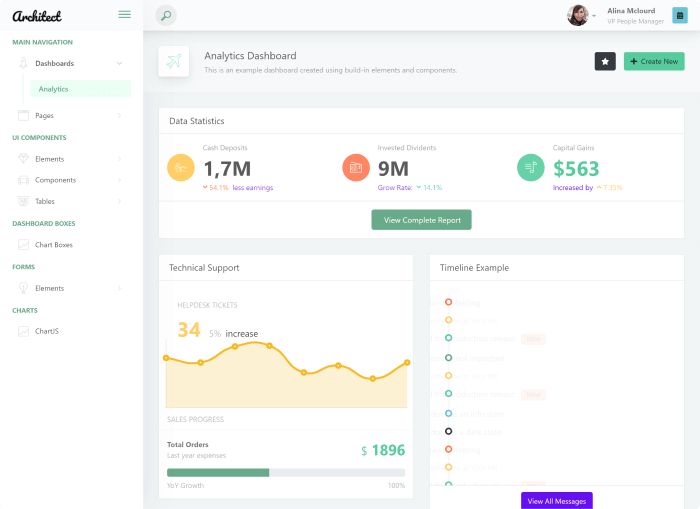Image resolution: width=700 pixels, height=509 pixels.
Task: Click the car icon beside Components
Action: (23, 180)
